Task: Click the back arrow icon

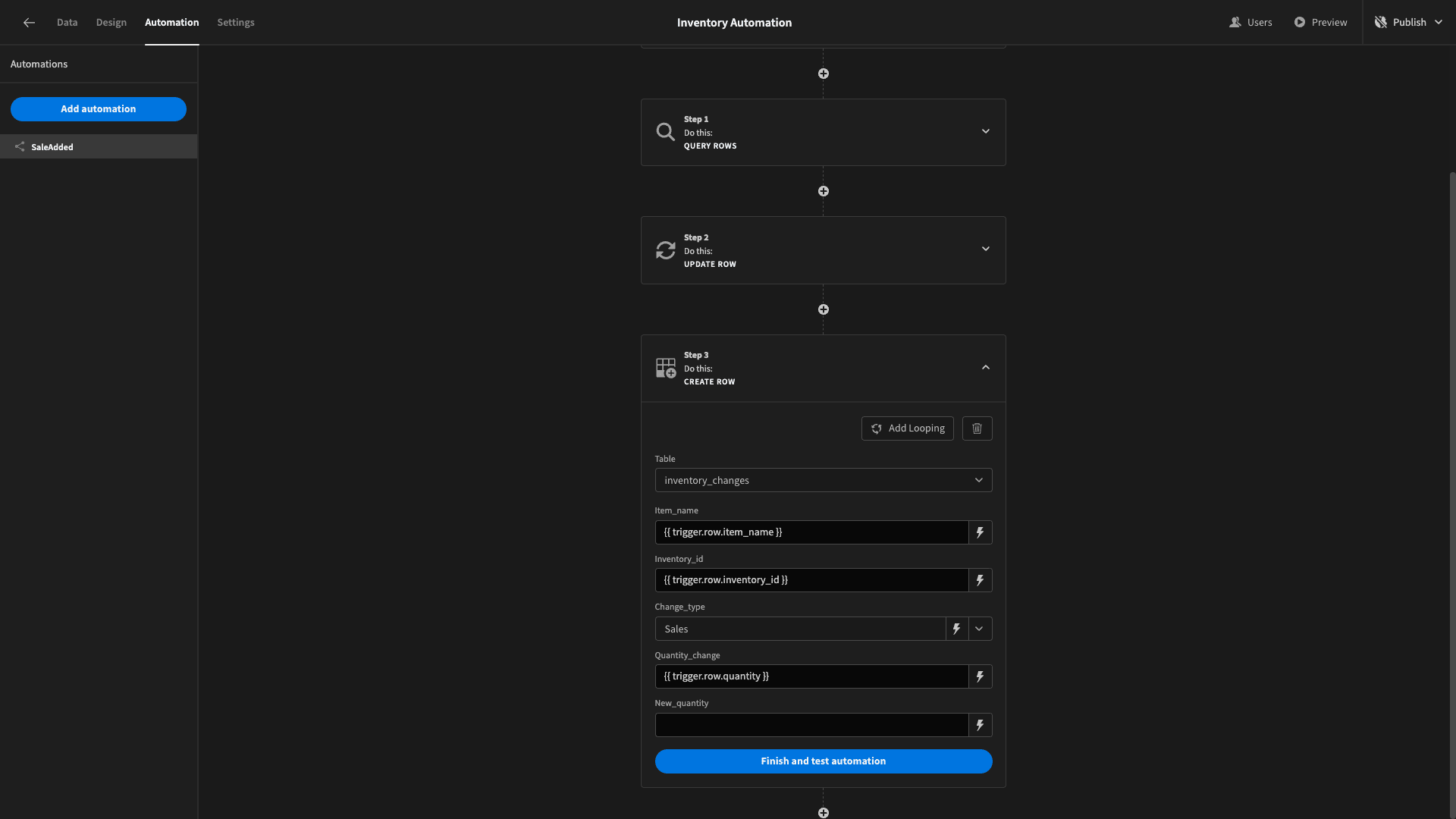Action: [x=29, y=23]
